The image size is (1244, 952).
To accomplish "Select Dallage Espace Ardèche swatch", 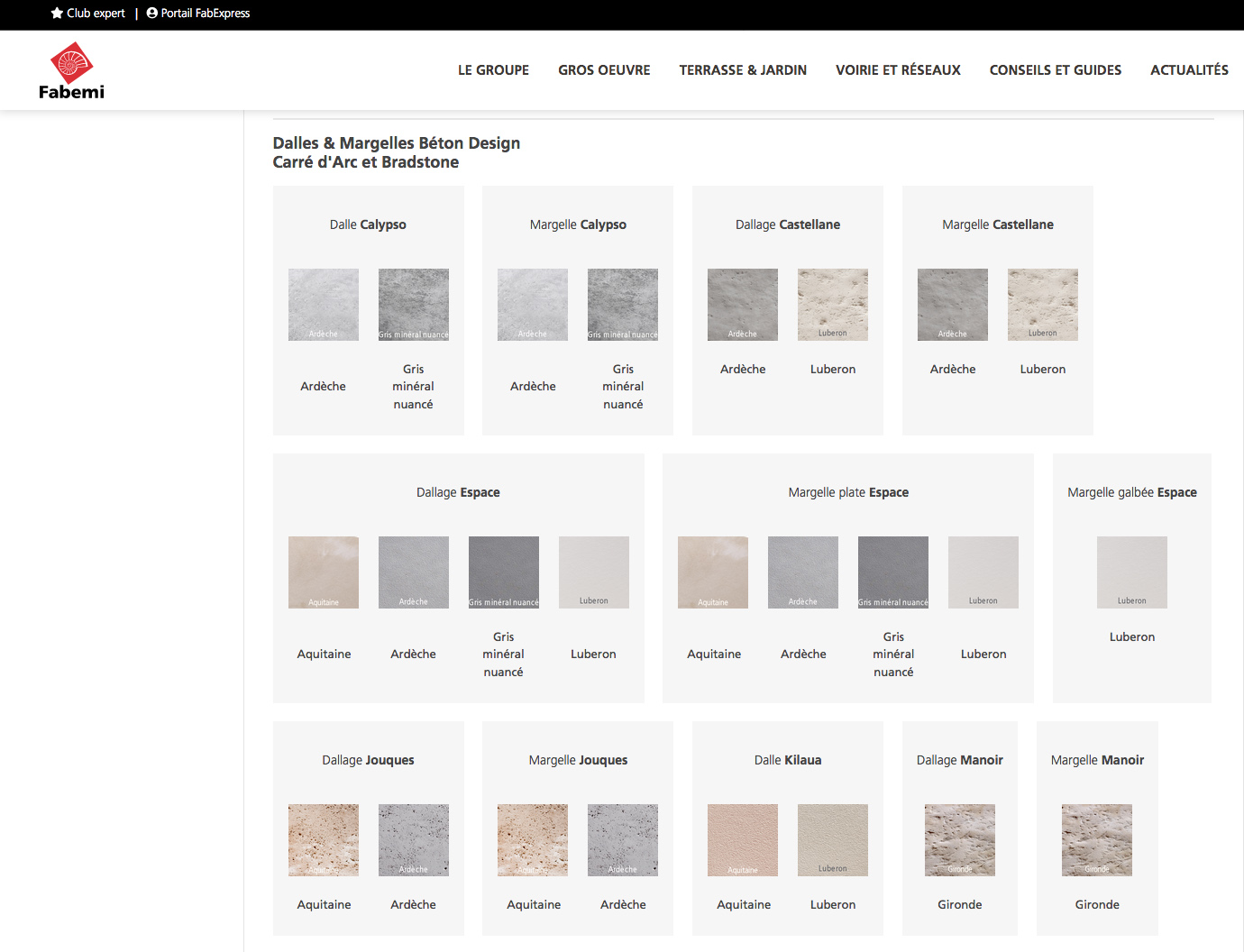I will (x=414, y=572).
